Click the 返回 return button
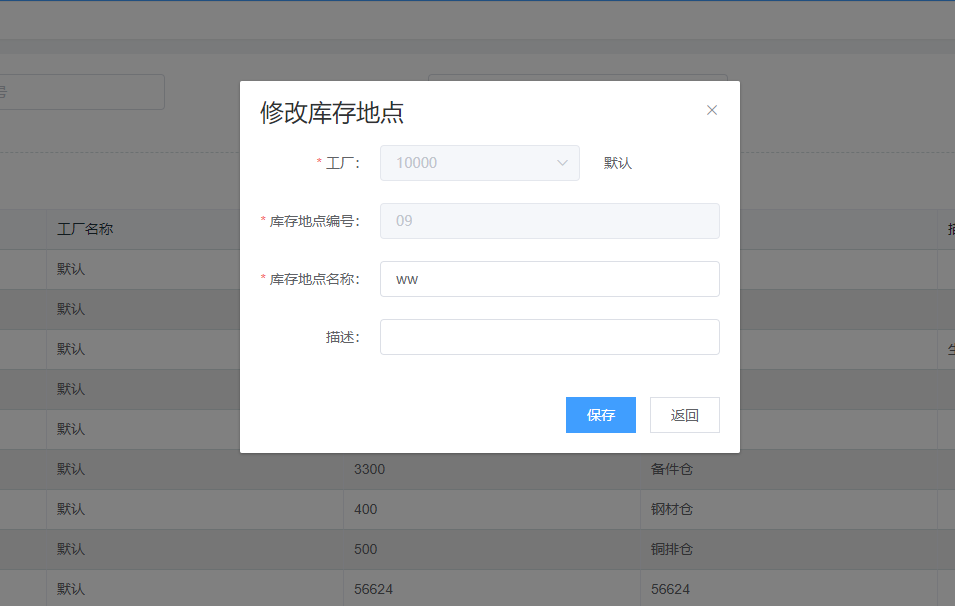The width and height of the screenshot is (955, 606). point(684,414)
